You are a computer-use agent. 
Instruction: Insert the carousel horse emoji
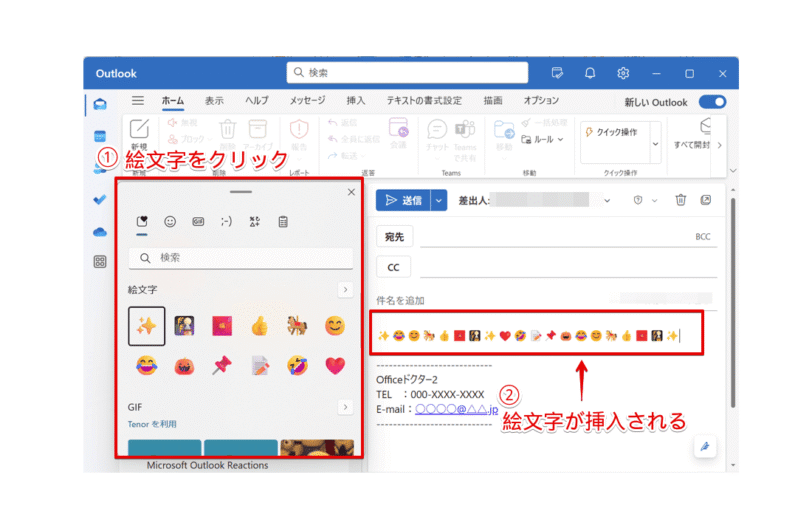pos(297,326)
